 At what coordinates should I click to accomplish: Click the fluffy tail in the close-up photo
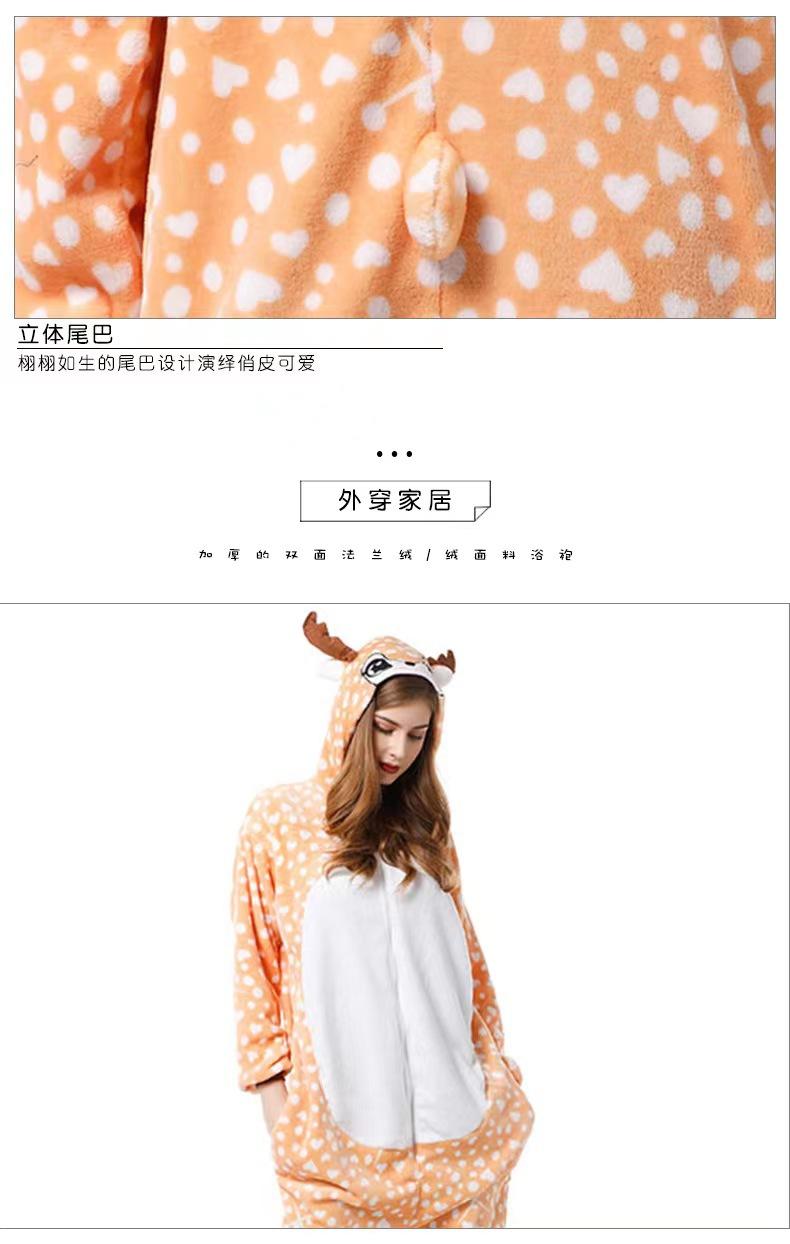435,196
